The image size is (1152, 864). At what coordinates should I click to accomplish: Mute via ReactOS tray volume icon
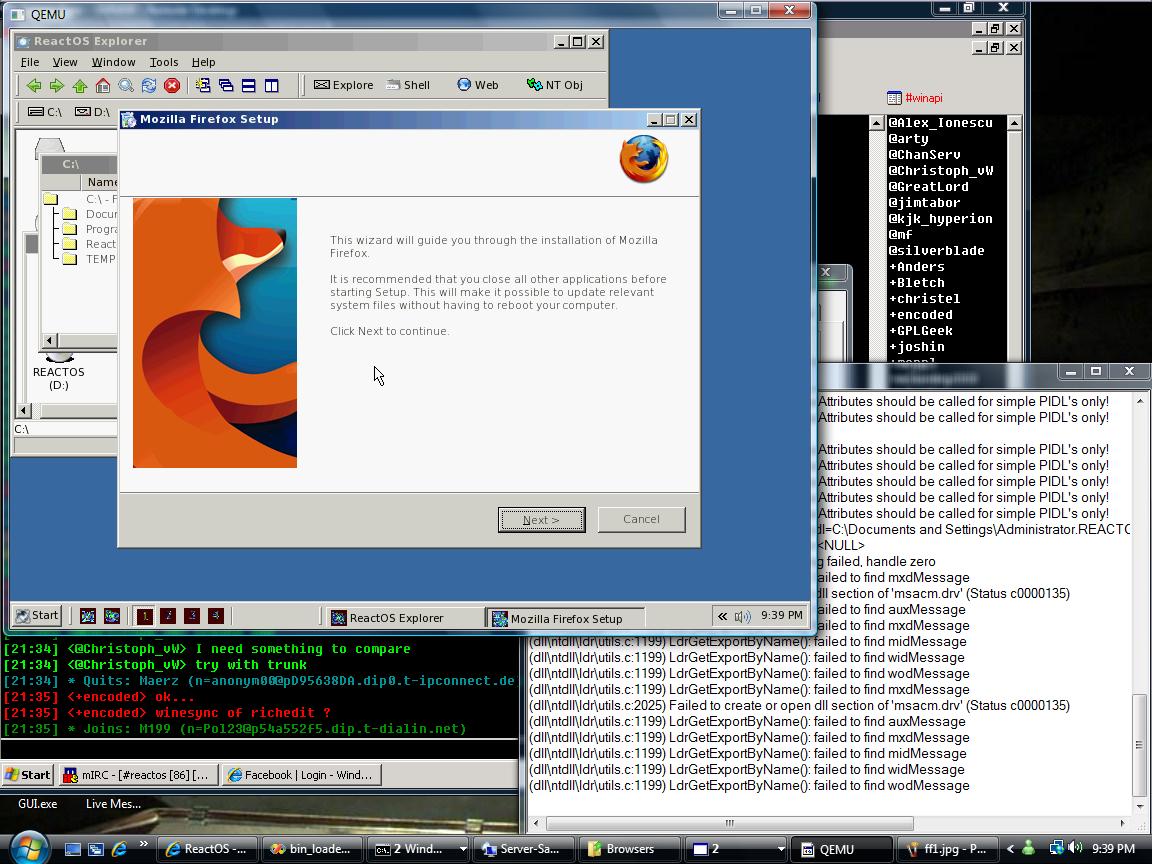point(742,617)
